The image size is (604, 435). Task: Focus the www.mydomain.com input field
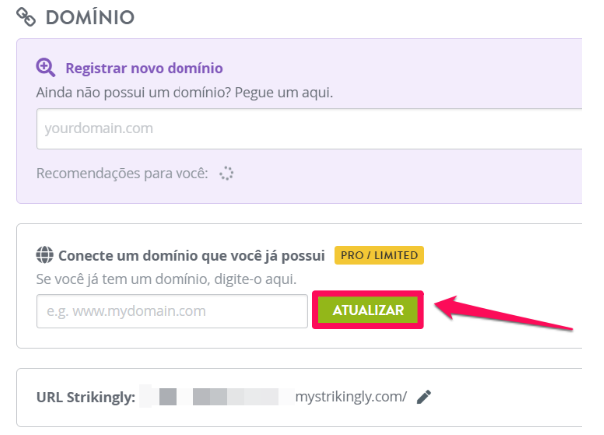[172, 311]
